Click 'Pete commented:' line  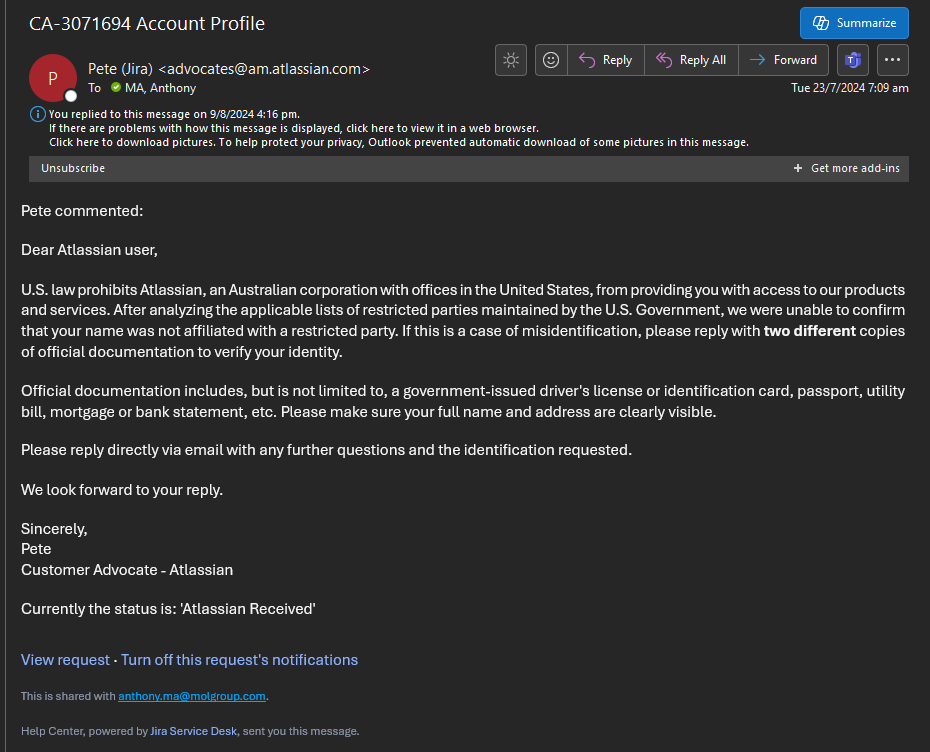[x=82, y=211]
